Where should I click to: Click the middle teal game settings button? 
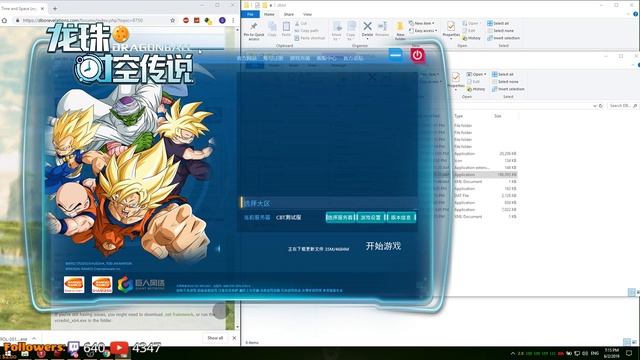pyautogui.click(x=370, y=218)
